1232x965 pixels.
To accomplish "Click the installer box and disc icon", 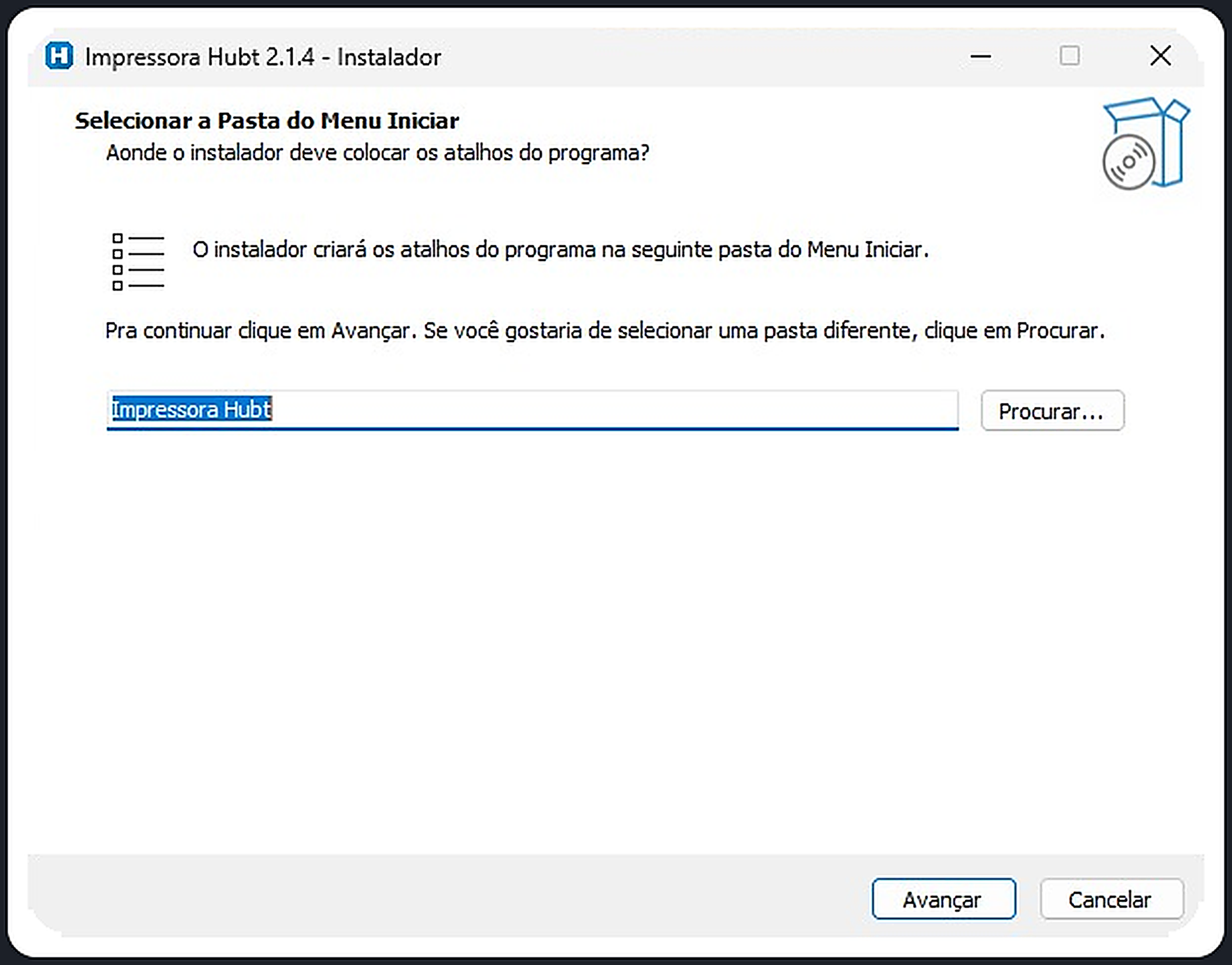I will click(1145, 143).
